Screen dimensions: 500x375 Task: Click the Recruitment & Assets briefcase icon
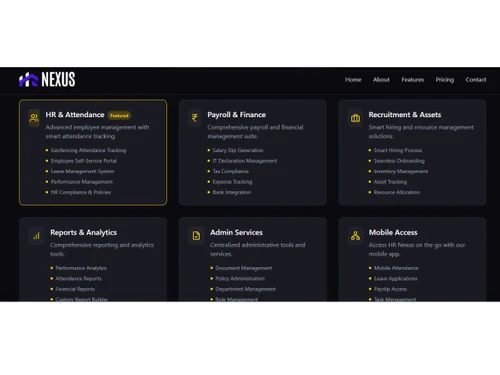tap(355, 118)
